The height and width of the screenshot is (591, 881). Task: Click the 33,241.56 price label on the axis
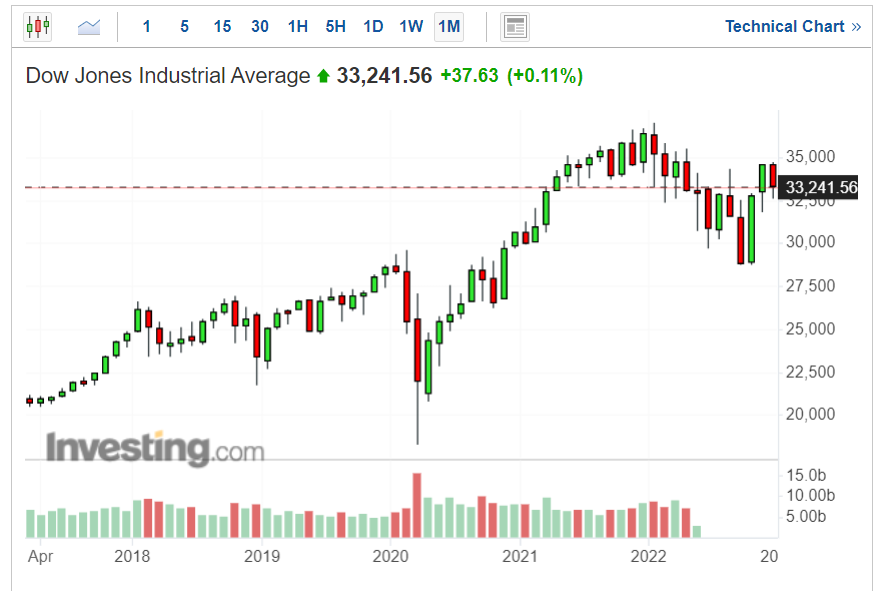(x=821, y=187)
